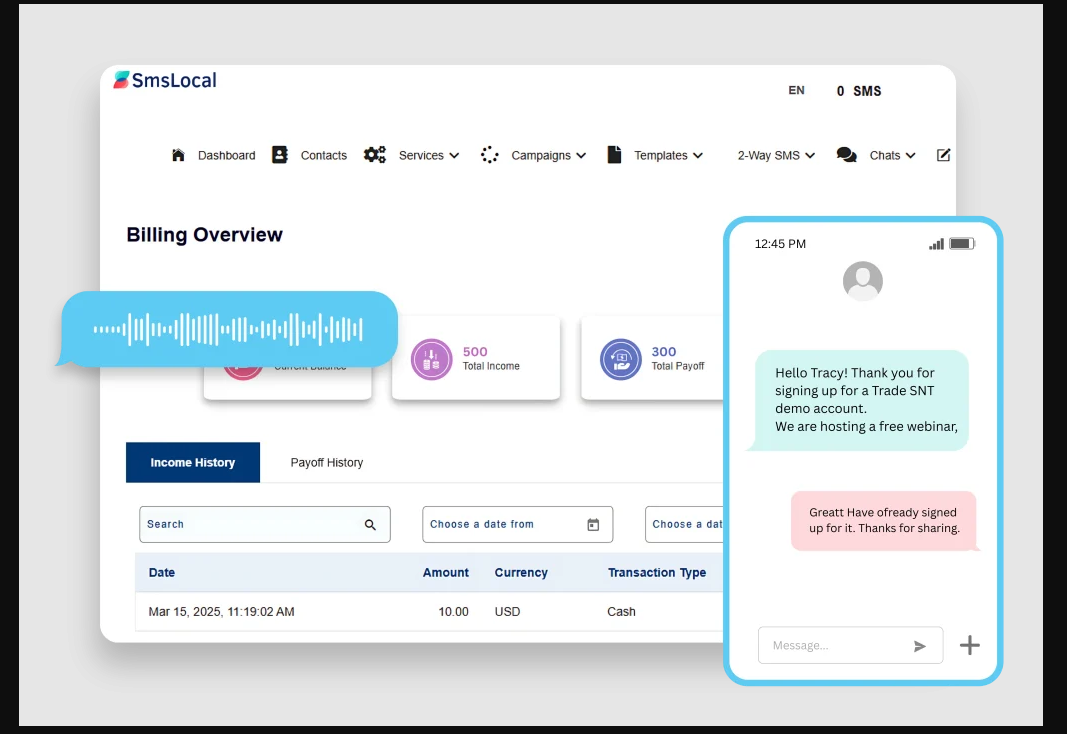Click the search magnifier icon
This screenshot has height=734, width=1067.
370,524
